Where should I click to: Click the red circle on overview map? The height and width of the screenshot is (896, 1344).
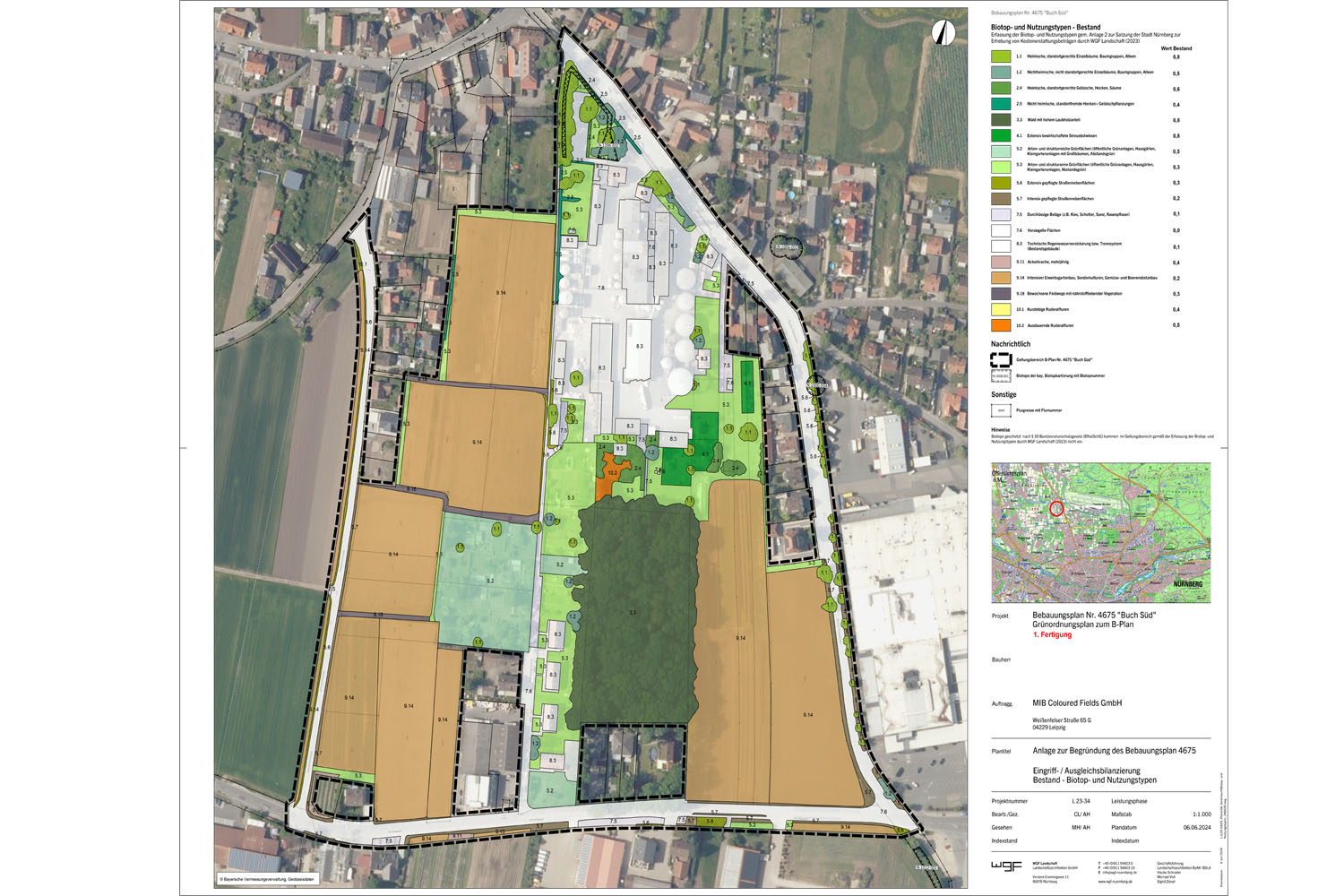(1056, 508)
